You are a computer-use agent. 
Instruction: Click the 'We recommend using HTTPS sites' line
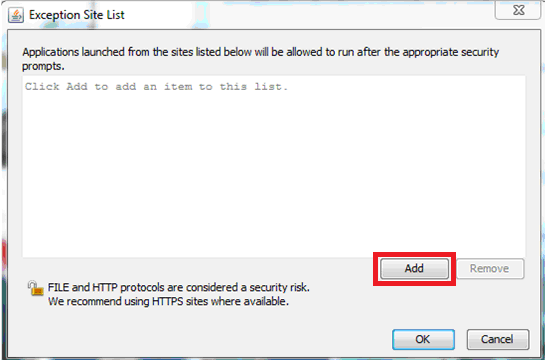(168, 301)
